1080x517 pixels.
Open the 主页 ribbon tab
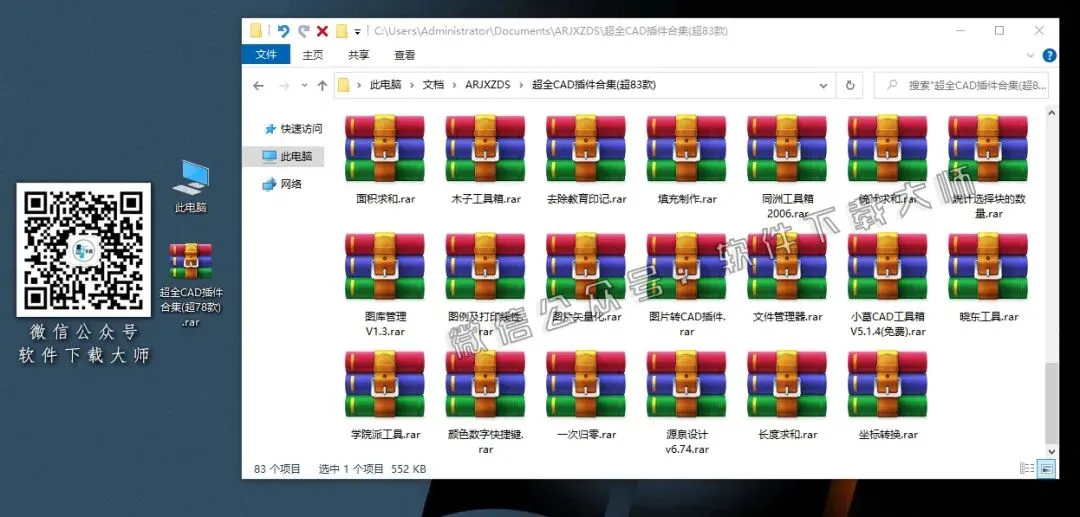313,55
